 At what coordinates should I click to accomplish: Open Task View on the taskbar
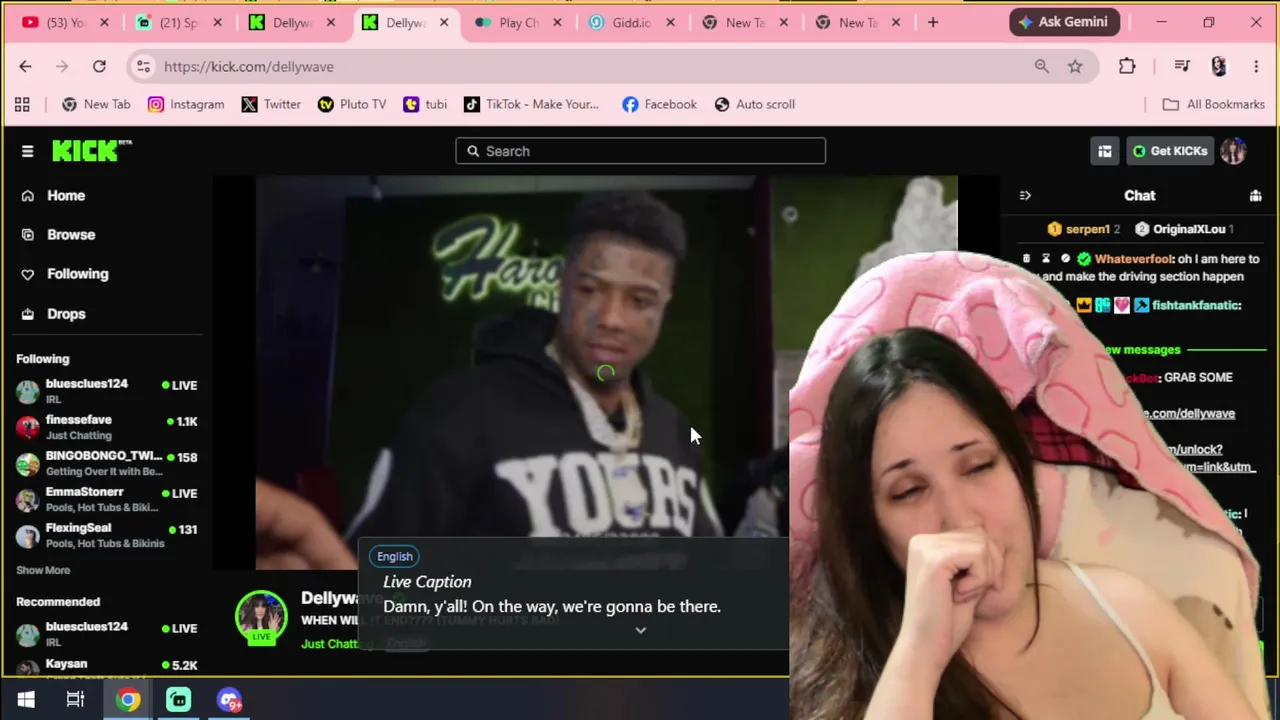pyautogui.click(x=75, y=700)
